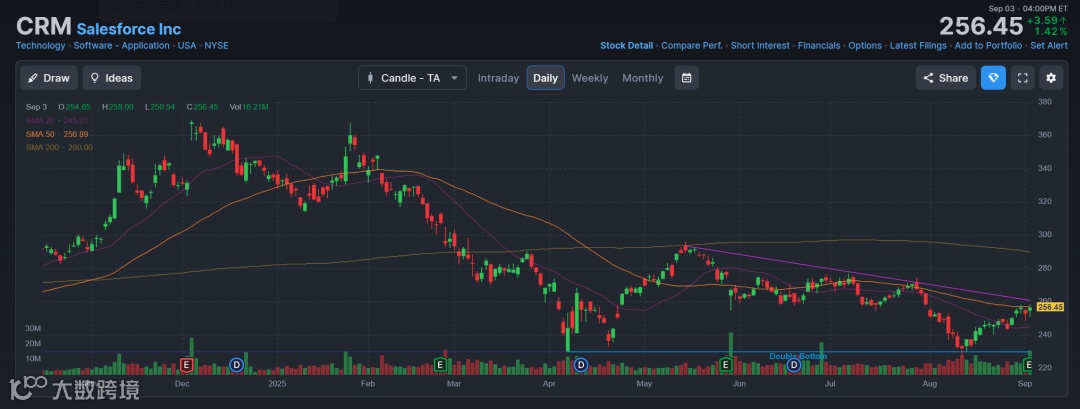1080x409 pixels.
Task: Expand the Candle - TA chart type dropdown
Action: tap(412, 78)
